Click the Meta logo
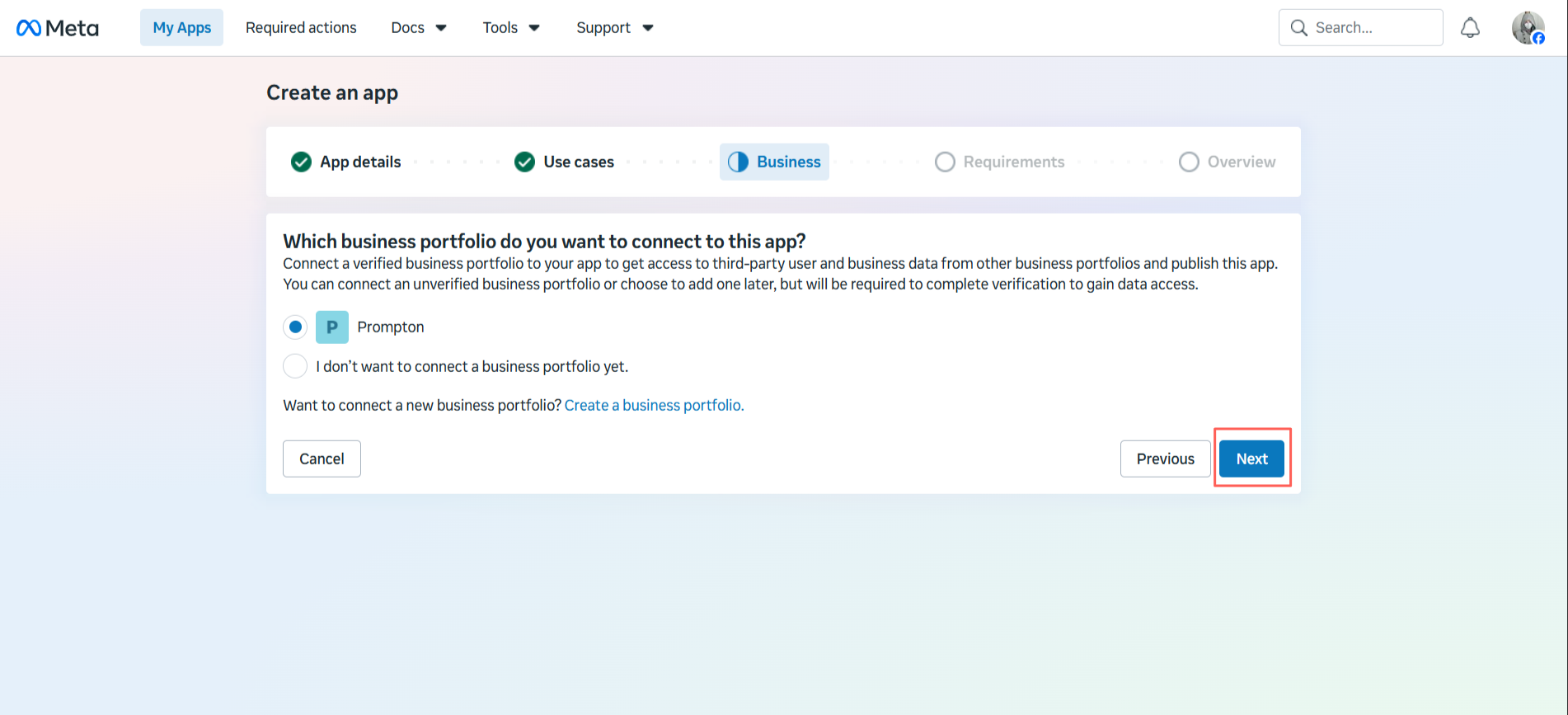This screenshot has width=1568, height=715. (x=57, y=28)
